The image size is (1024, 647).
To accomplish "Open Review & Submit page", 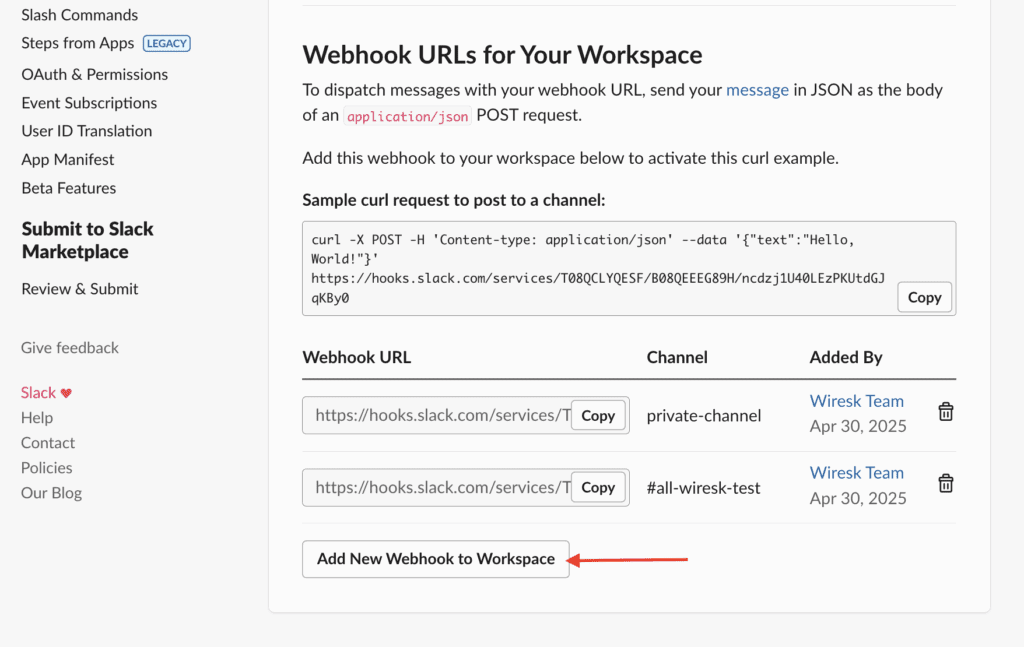I will pyautogui.click(x=80, y=289).
